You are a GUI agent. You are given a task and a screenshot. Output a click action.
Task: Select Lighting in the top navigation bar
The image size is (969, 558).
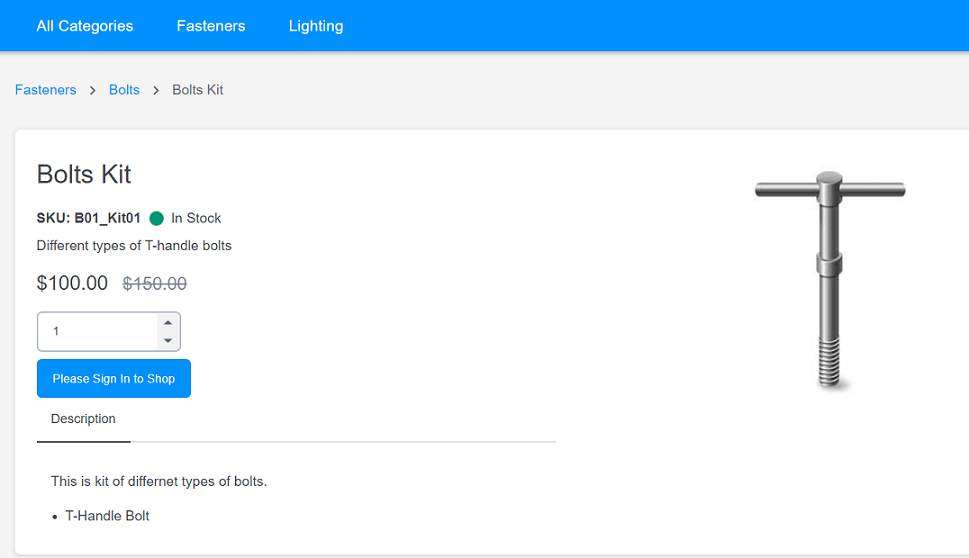(316, 26)
